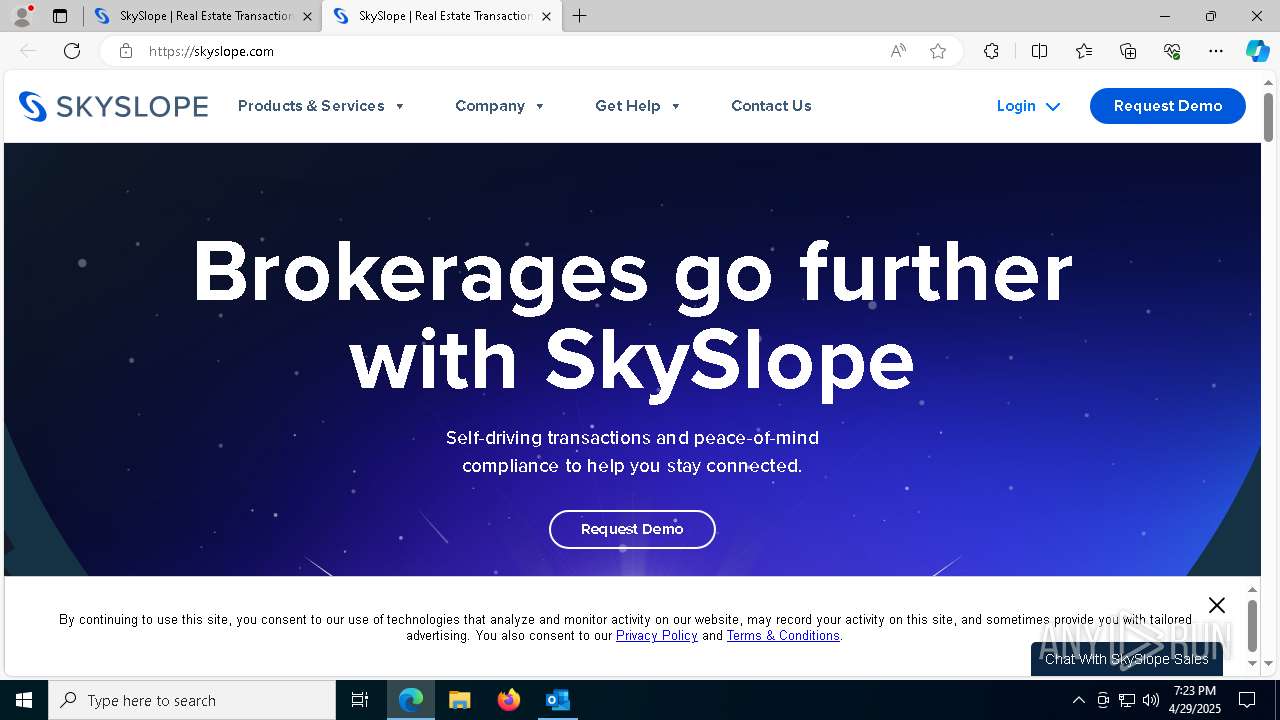Open Windows Start menu
The height and width of the screenshot is (720, 1280).
click(x=24, y=700)
